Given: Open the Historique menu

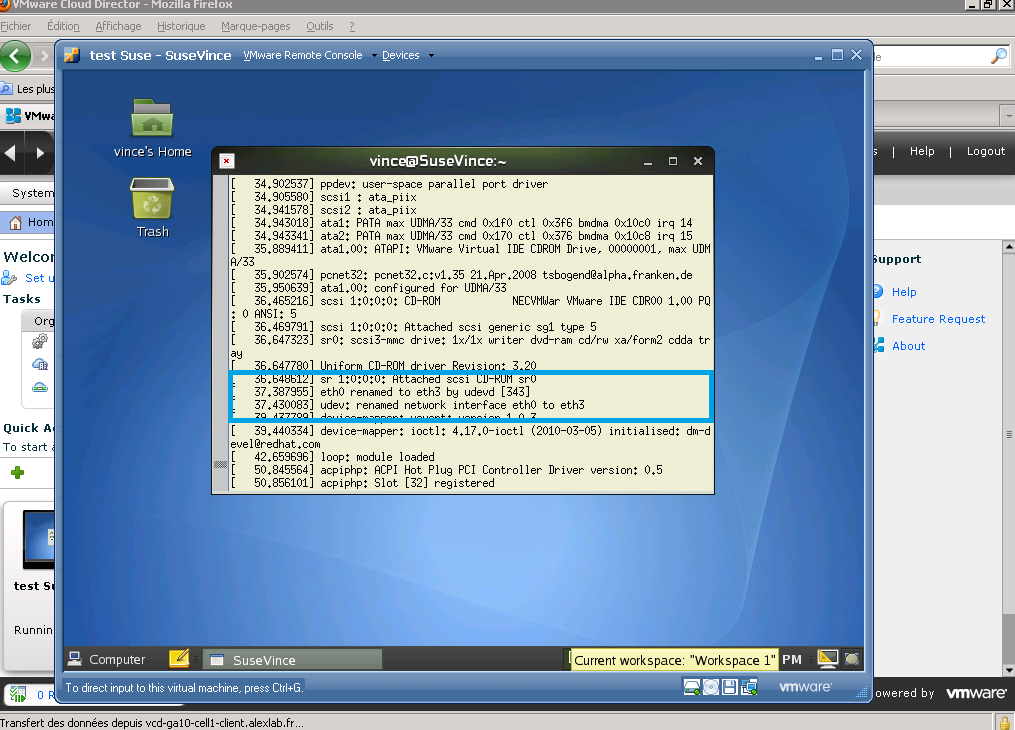Looking at the screenshot, I should [x=181, y=26].
